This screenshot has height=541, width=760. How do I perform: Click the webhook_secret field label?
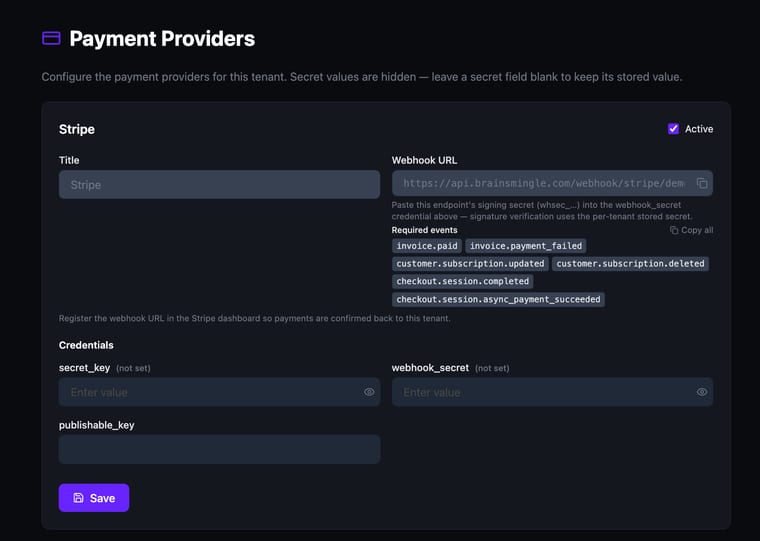point(430,368)
